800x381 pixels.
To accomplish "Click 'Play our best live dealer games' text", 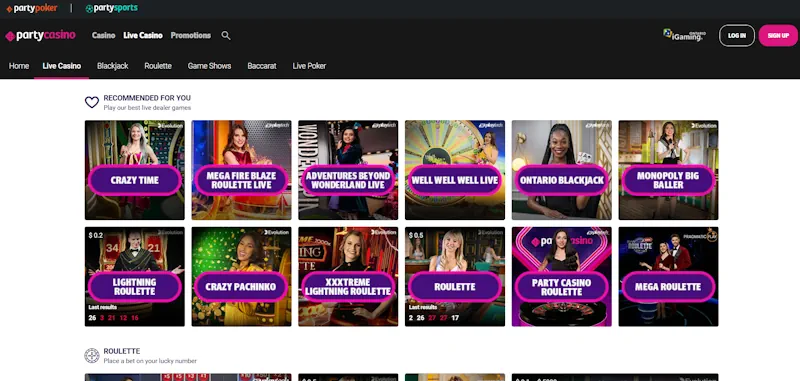I will (x=147, y=108).
